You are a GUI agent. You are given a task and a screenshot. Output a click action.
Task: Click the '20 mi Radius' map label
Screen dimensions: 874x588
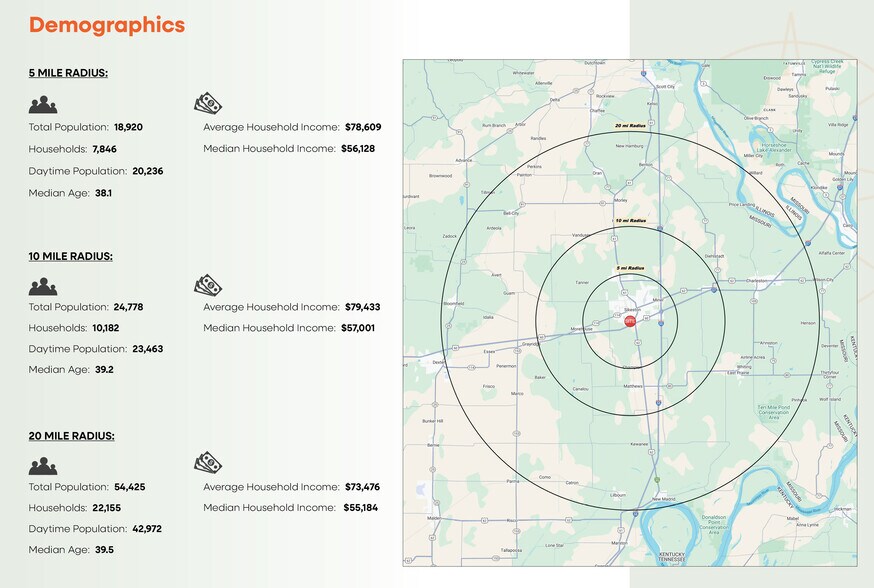631,127
